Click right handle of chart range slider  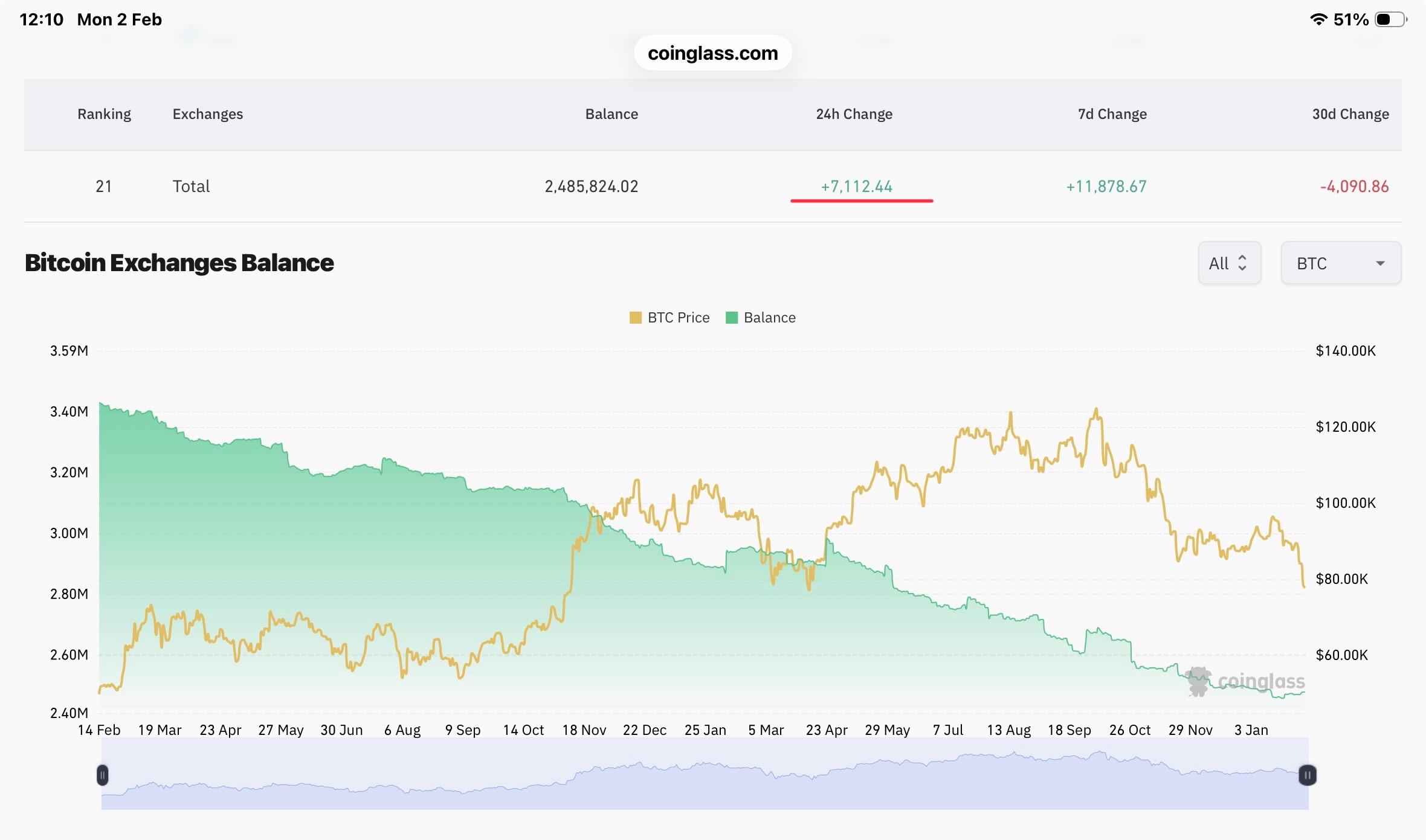click(1307, 775)
